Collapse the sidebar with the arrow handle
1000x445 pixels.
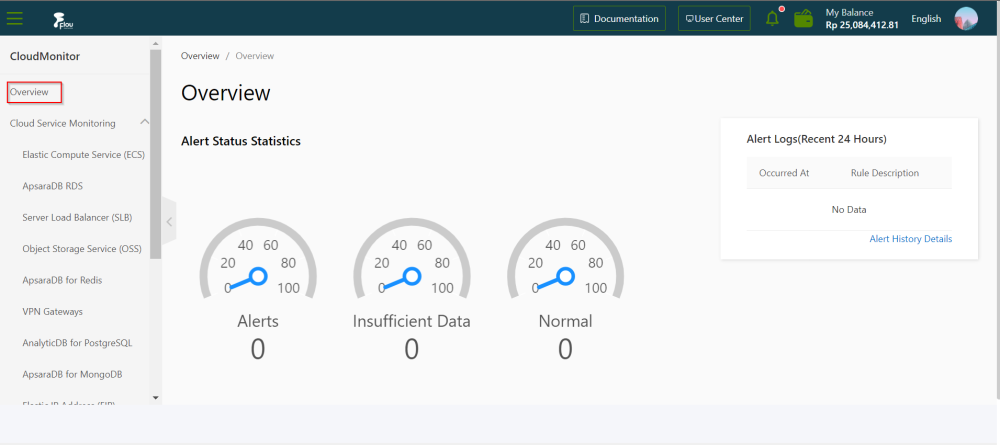tap(169, 221)
